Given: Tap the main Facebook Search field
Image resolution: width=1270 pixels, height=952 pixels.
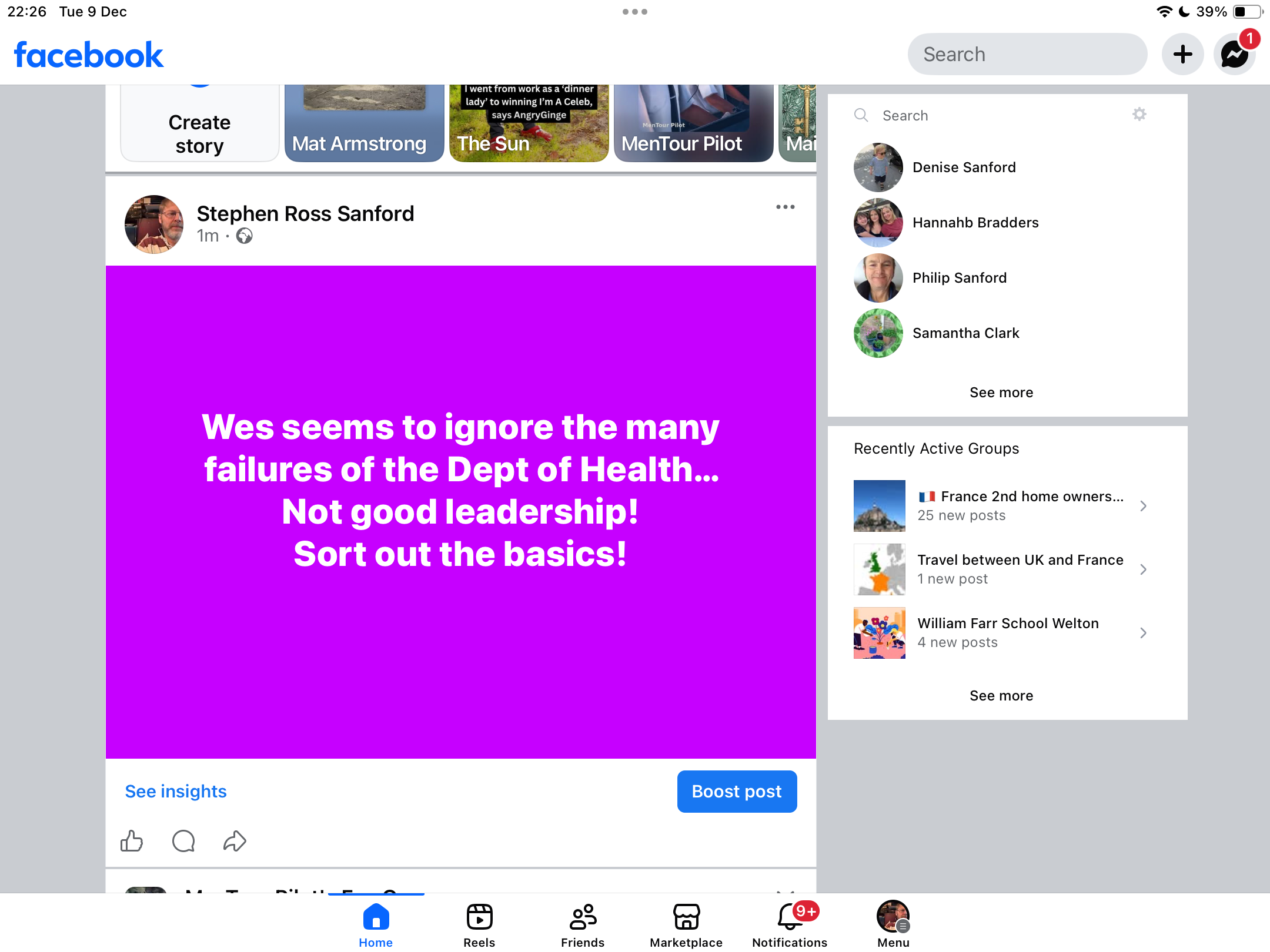Looking at the screenshot, I should [1027, 55].
